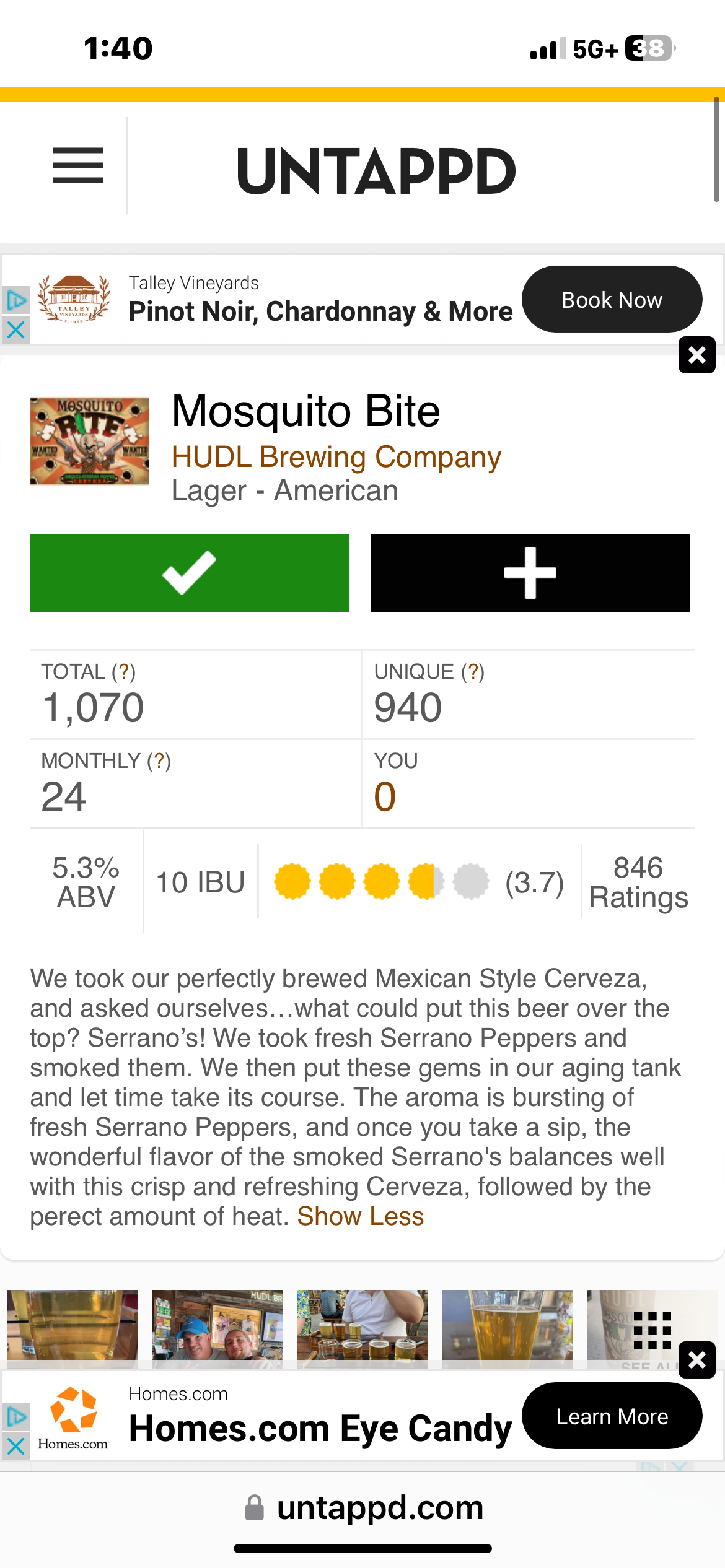Screen dimensions: 725x1568
Task: Tap the grid See All photos icon
Action: tap(652, 1331)
